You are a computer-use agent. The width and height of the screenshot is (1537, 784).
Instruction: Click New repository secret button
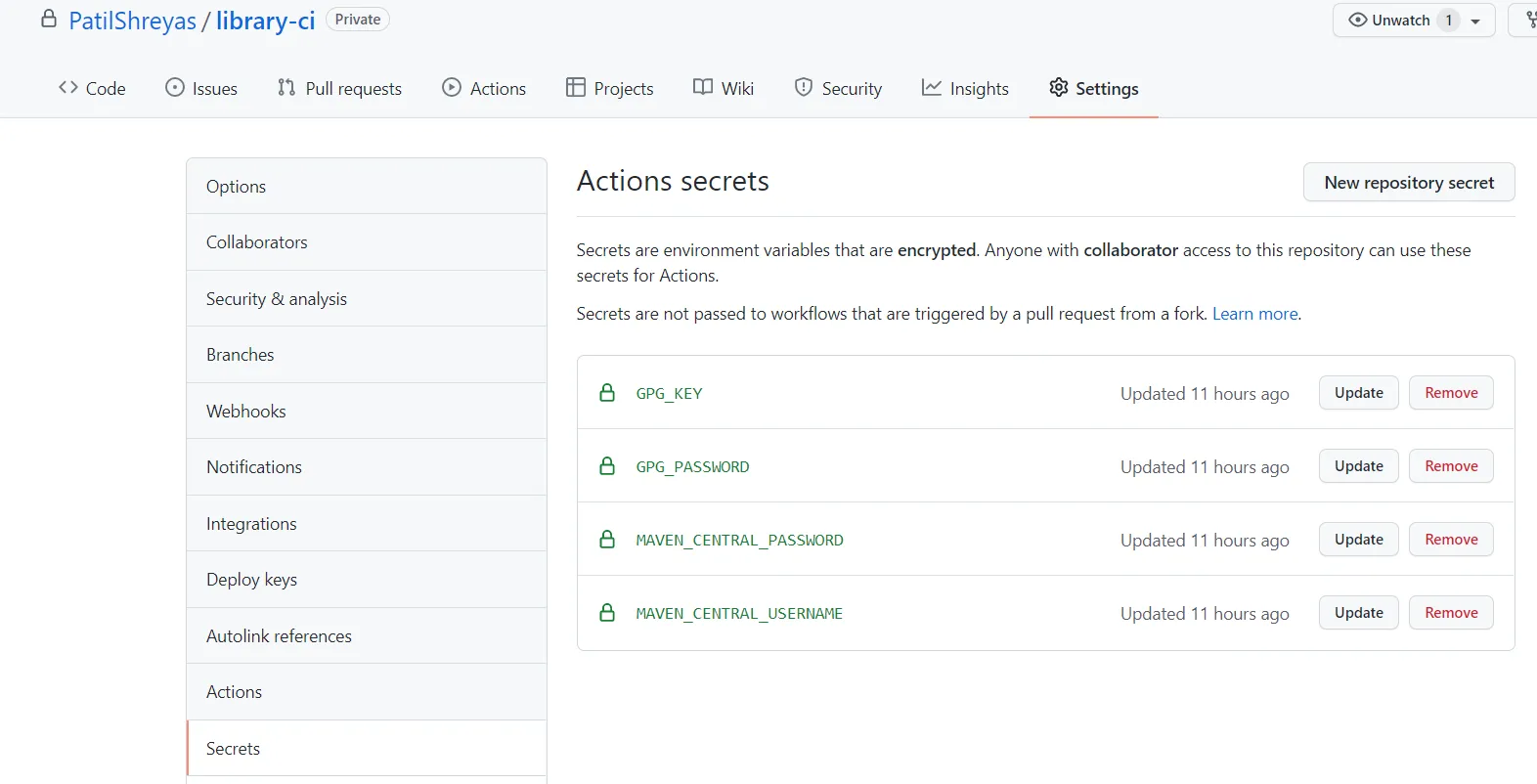1409,182
